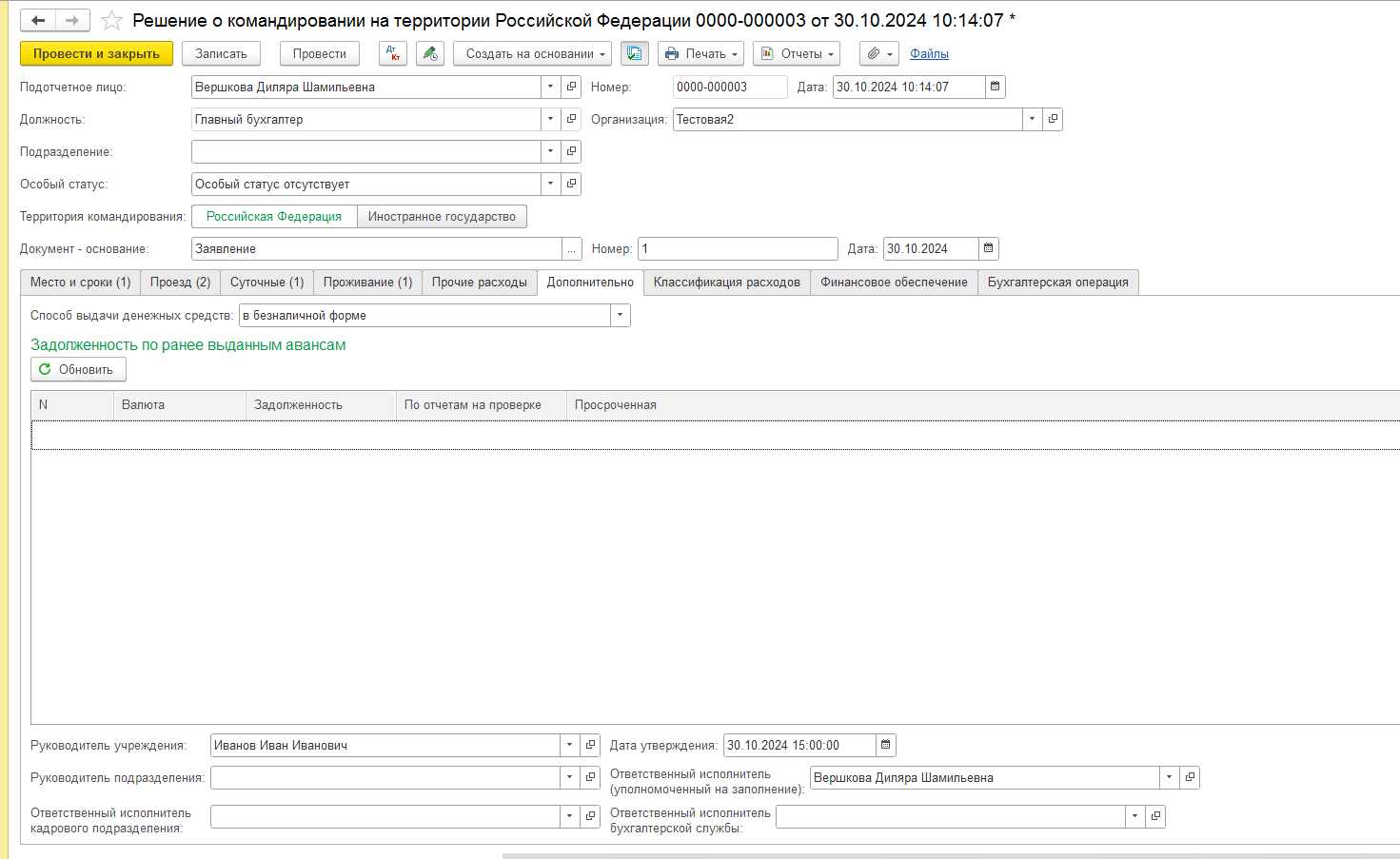Click the Записать button
Image resolution: width=1400 pixels, height=859 pixels.
click(x=221, y=53)
